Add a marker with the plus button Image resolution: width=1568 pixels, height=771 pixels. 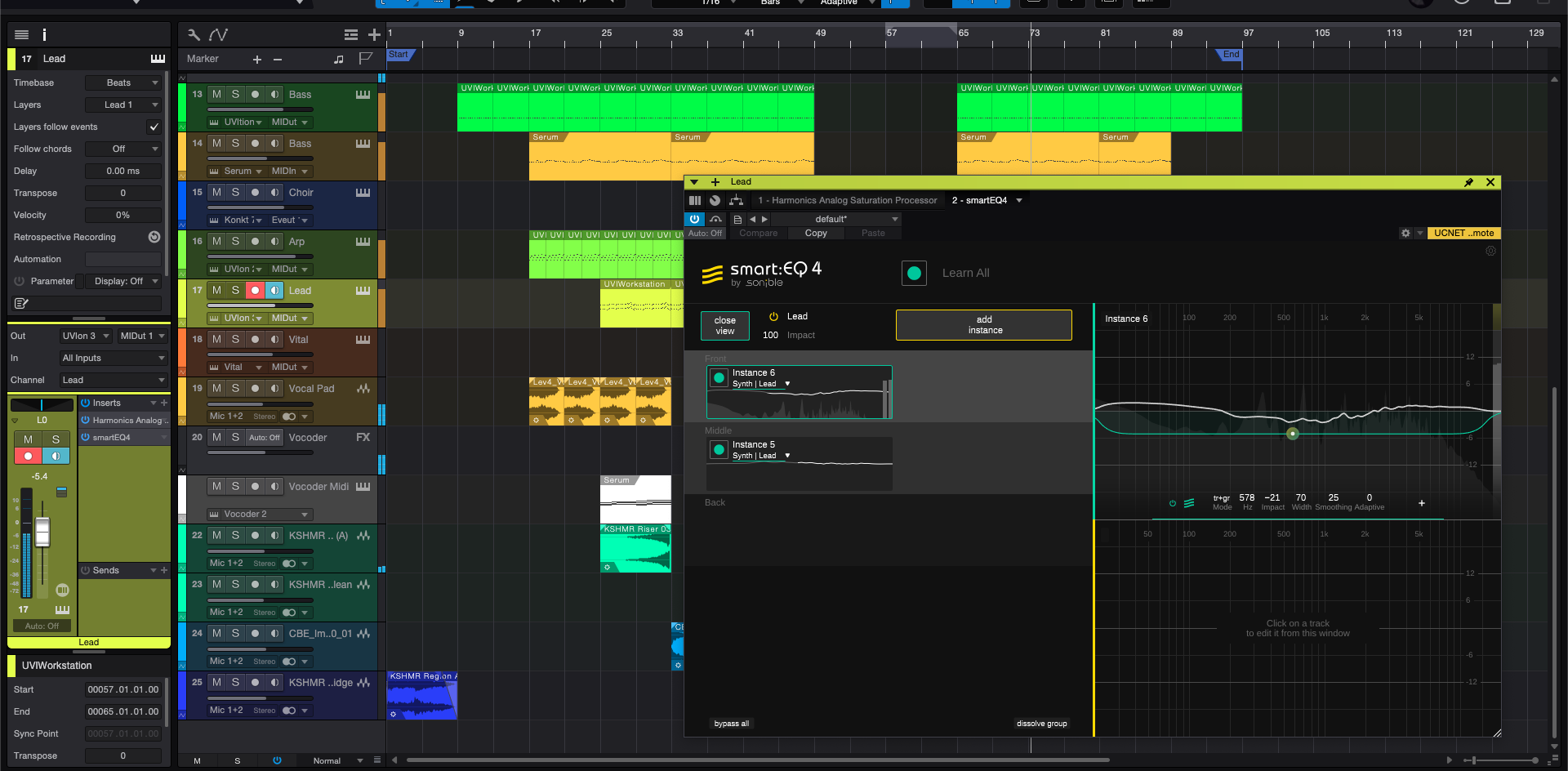point(257,59)
